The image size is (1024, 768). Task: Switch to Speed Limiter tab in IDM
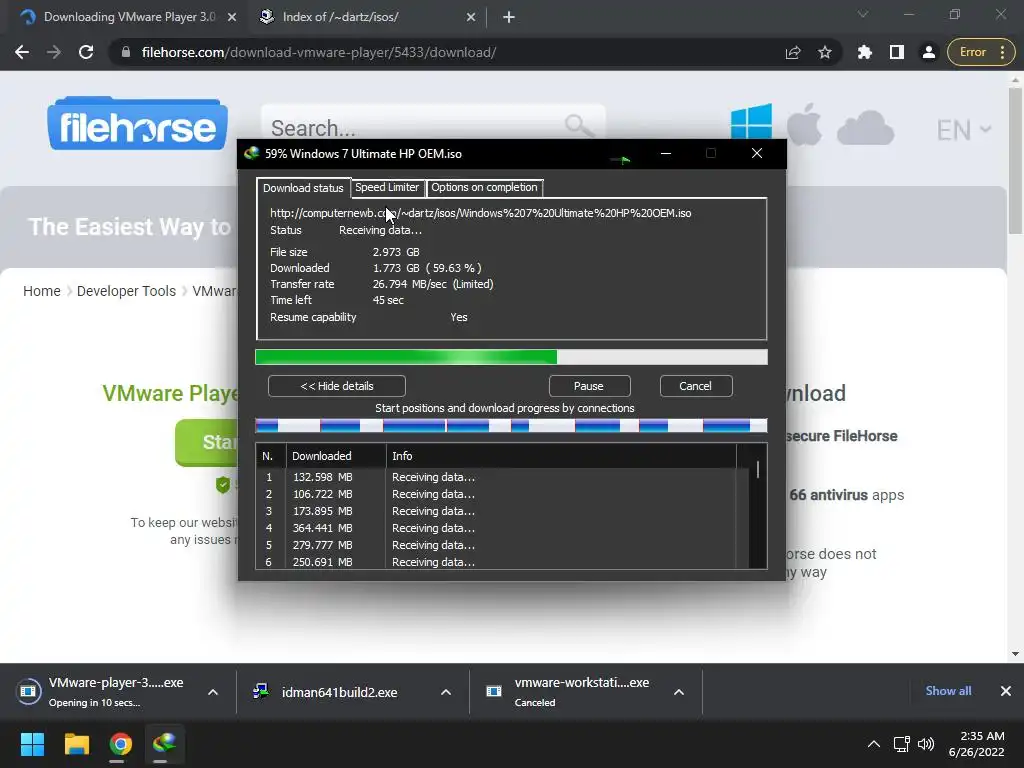(387, 187)
